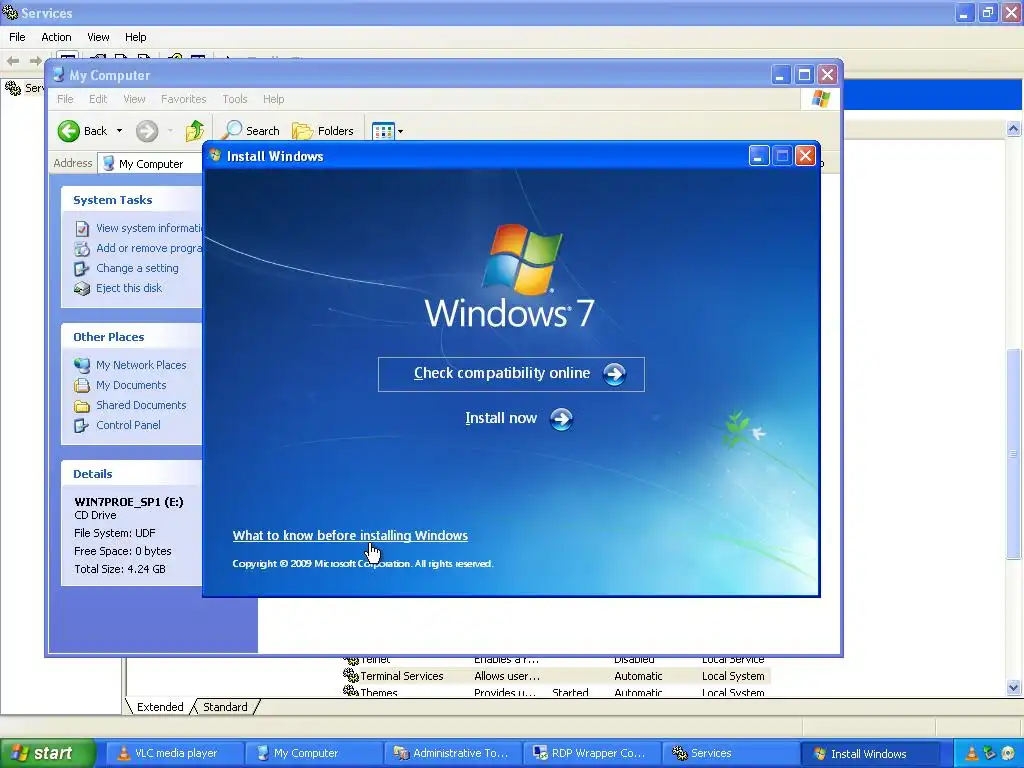
Task: Click the address bar My Computer field
Action: 150,164
